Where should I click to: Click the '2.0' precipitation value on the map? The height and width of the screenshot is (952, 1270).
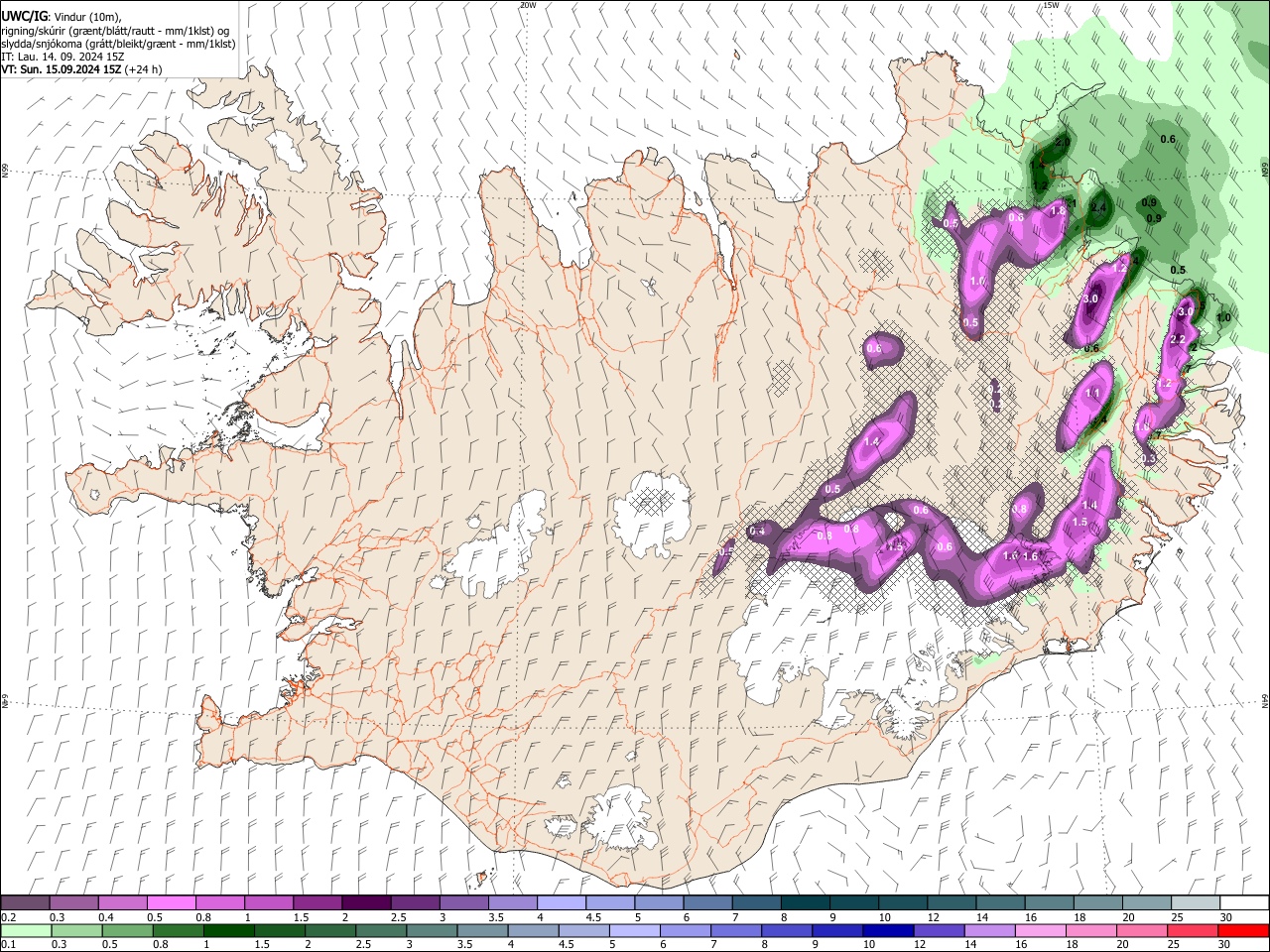(1063, 143)
